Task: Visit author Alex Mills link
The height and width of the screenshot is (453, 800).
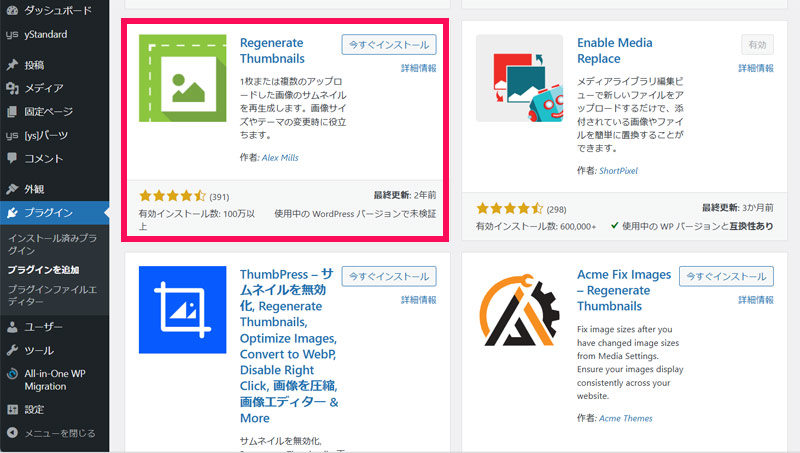Action: point(280,158)
